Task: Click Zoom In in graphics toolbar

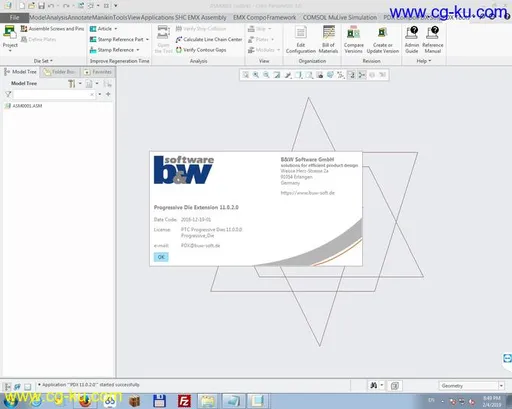Action: click(256, 75)
